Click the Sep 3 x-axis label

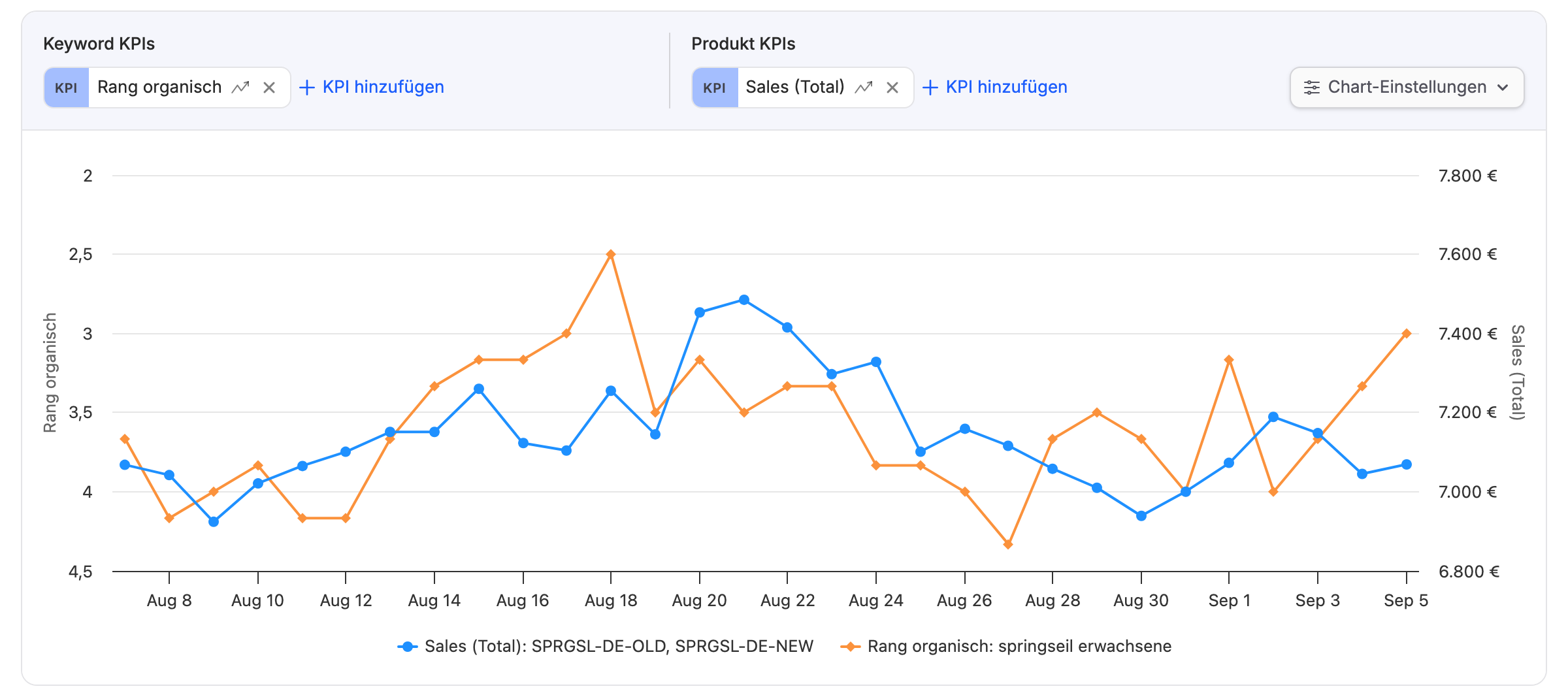click(1317, 600)
